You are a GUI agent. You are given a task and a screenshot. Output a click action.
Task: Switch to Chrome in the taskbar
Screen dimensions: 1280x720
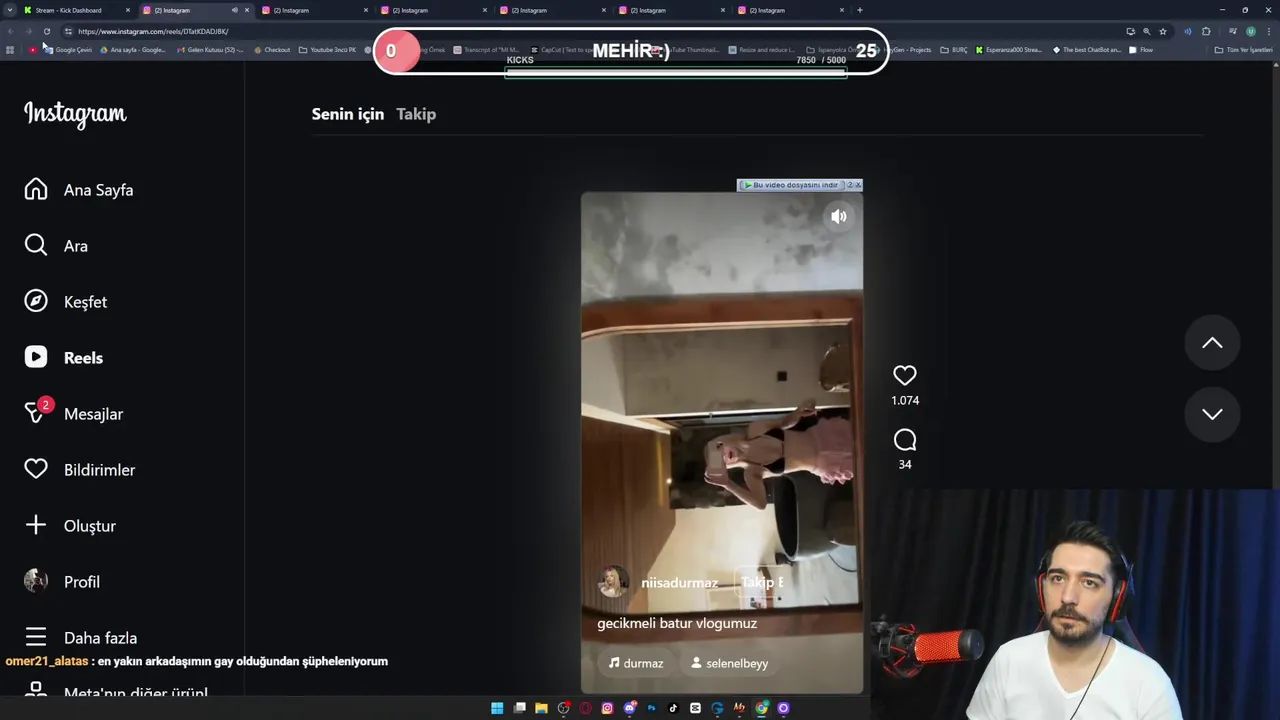click(761, 708)
